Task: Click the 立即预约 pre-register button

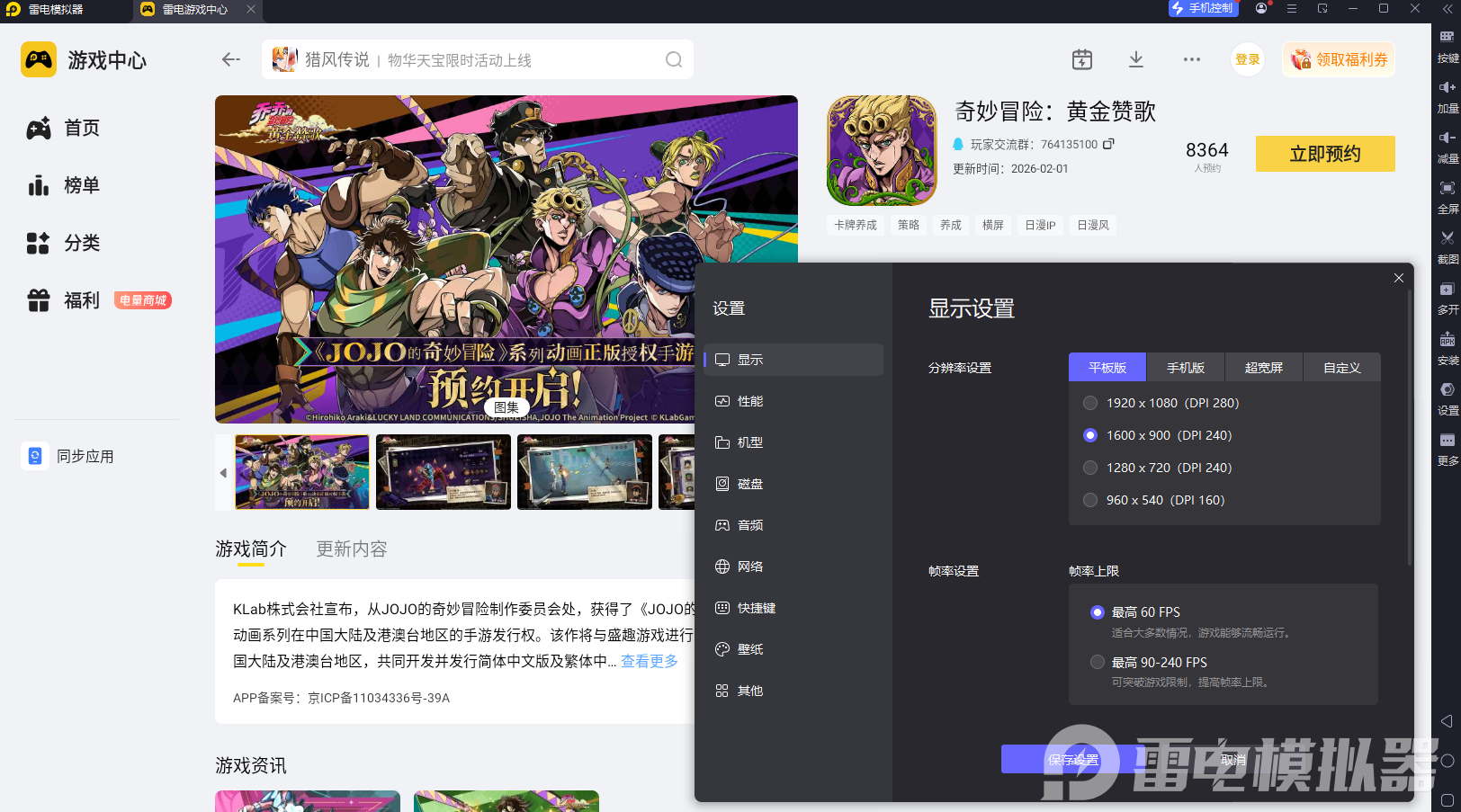Action: [1324, 154]
